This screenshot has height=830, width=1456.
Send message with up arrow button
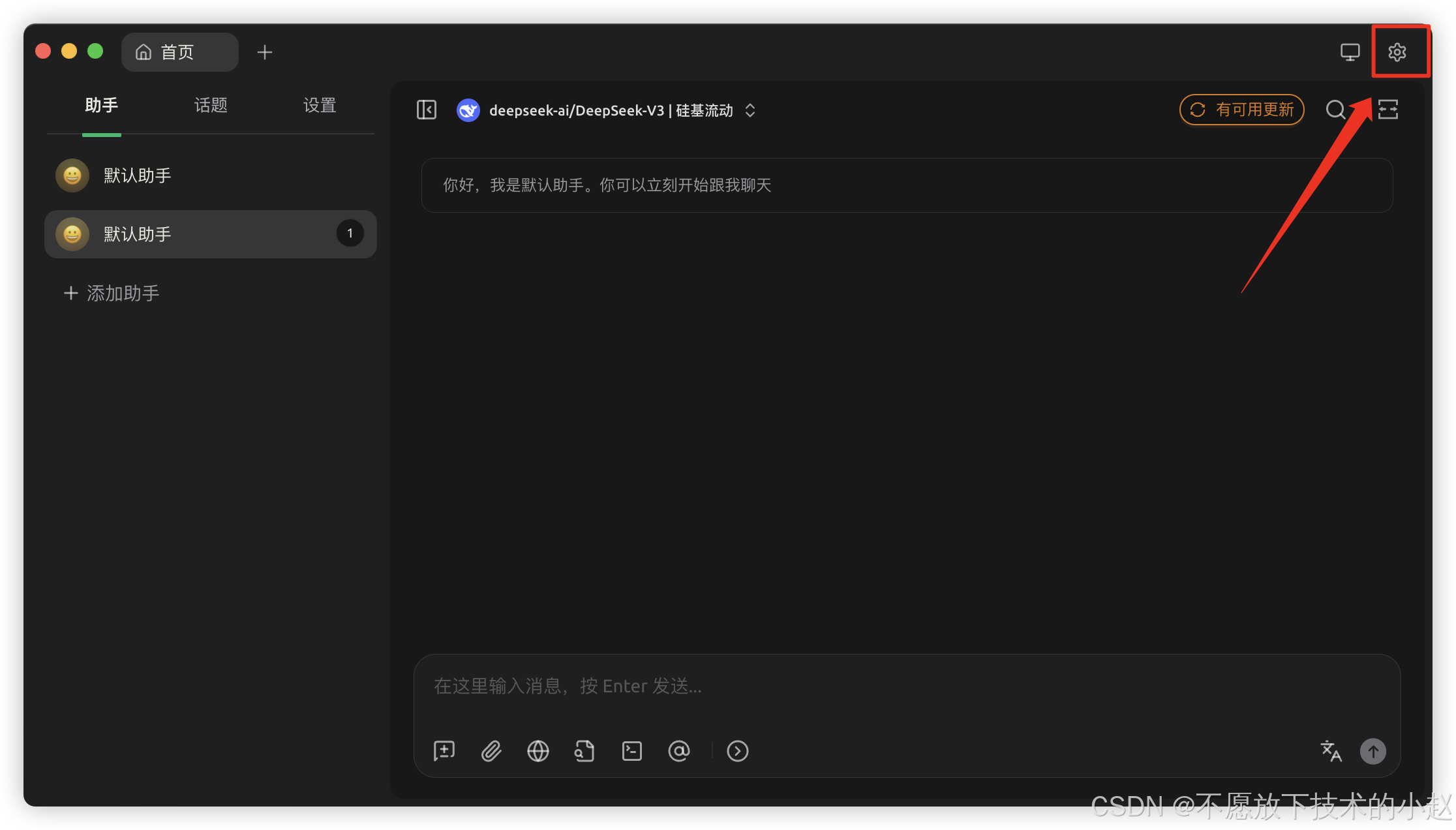click(x=1373, y=751)
